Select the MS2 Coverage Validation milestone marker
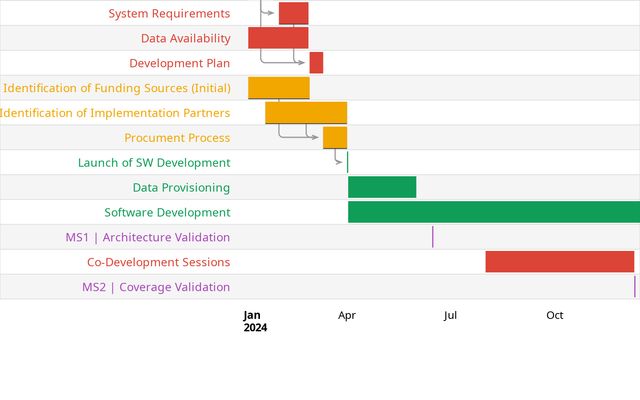Image resolution: width=640 pixels, height=400 pixels. point(634,287)
